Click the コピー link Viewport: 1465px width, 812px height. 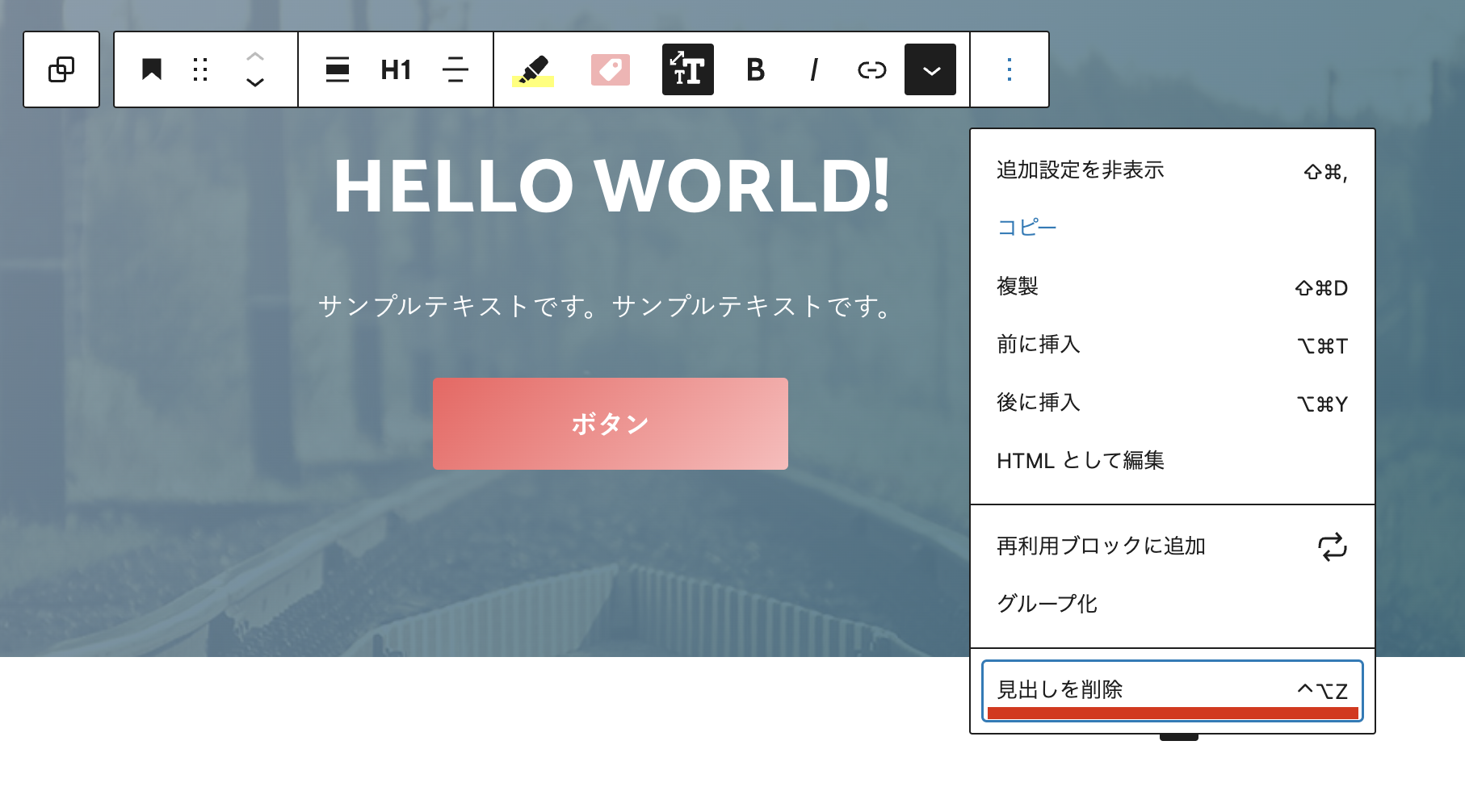point(1026,227)
